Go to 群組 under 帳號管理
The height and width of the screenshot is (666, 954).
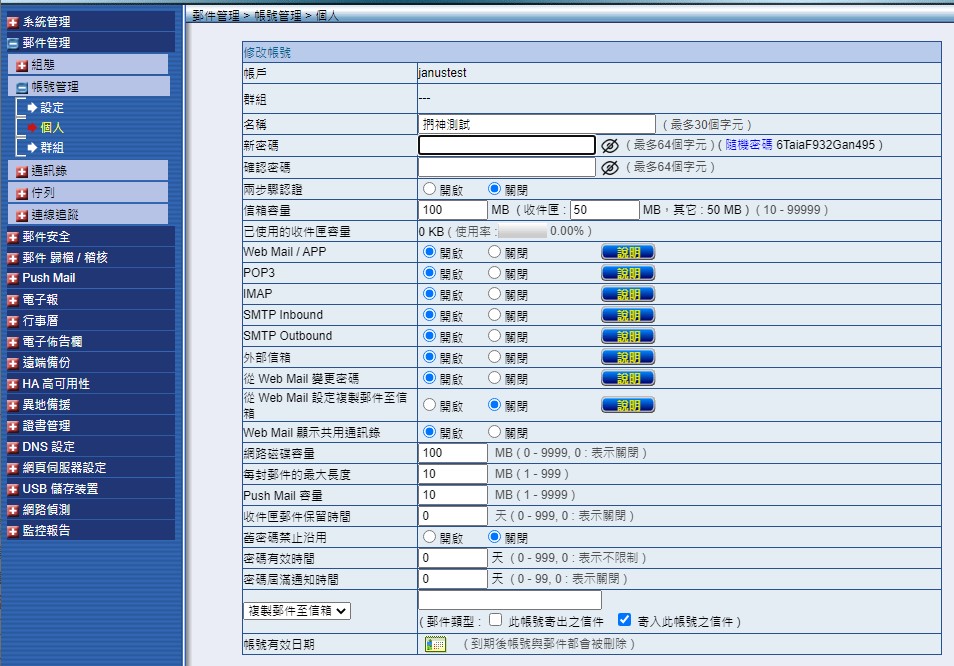pyautogui.click(x=51, y=148)
